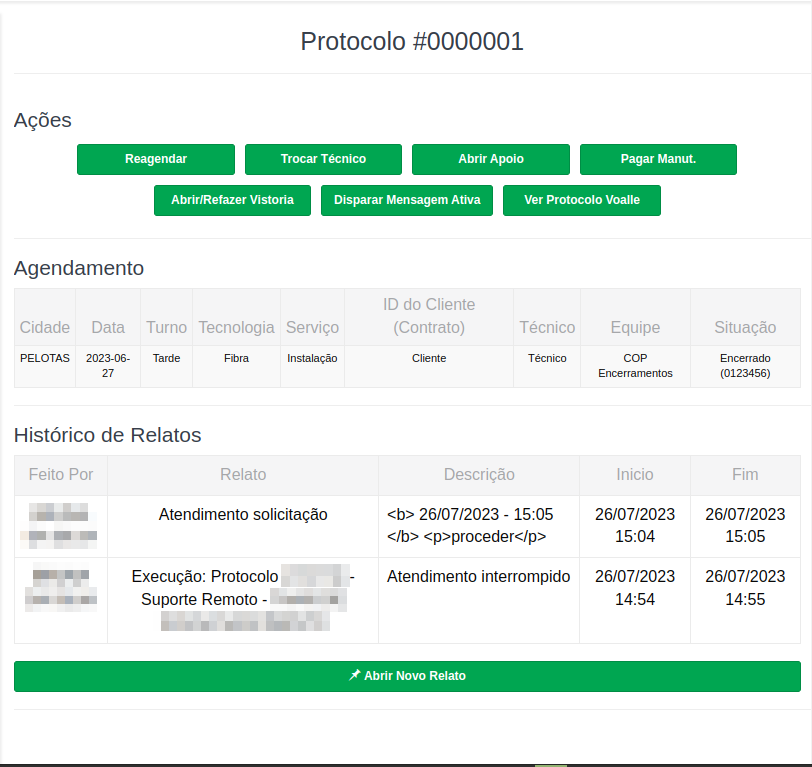Image resolution: width=812 pixels, height=767 pixels.
Task: Select the Encerrado (0123456) status cell
Action: coord(745,365)
